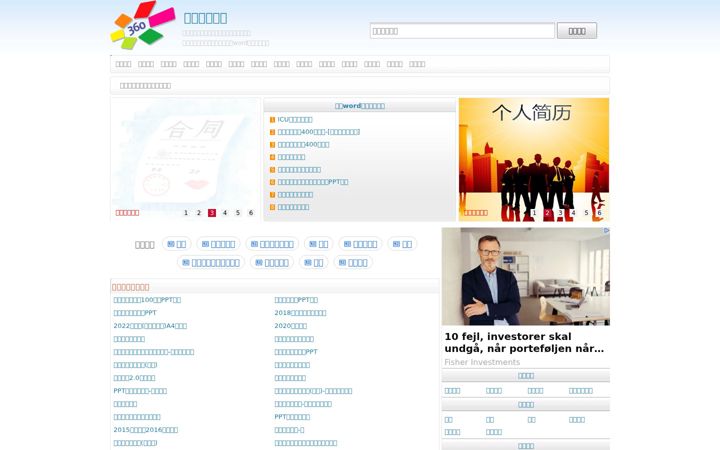Open the link starting with 2020
The height and width of the screenshot is (450, 720).
point(291,326)
